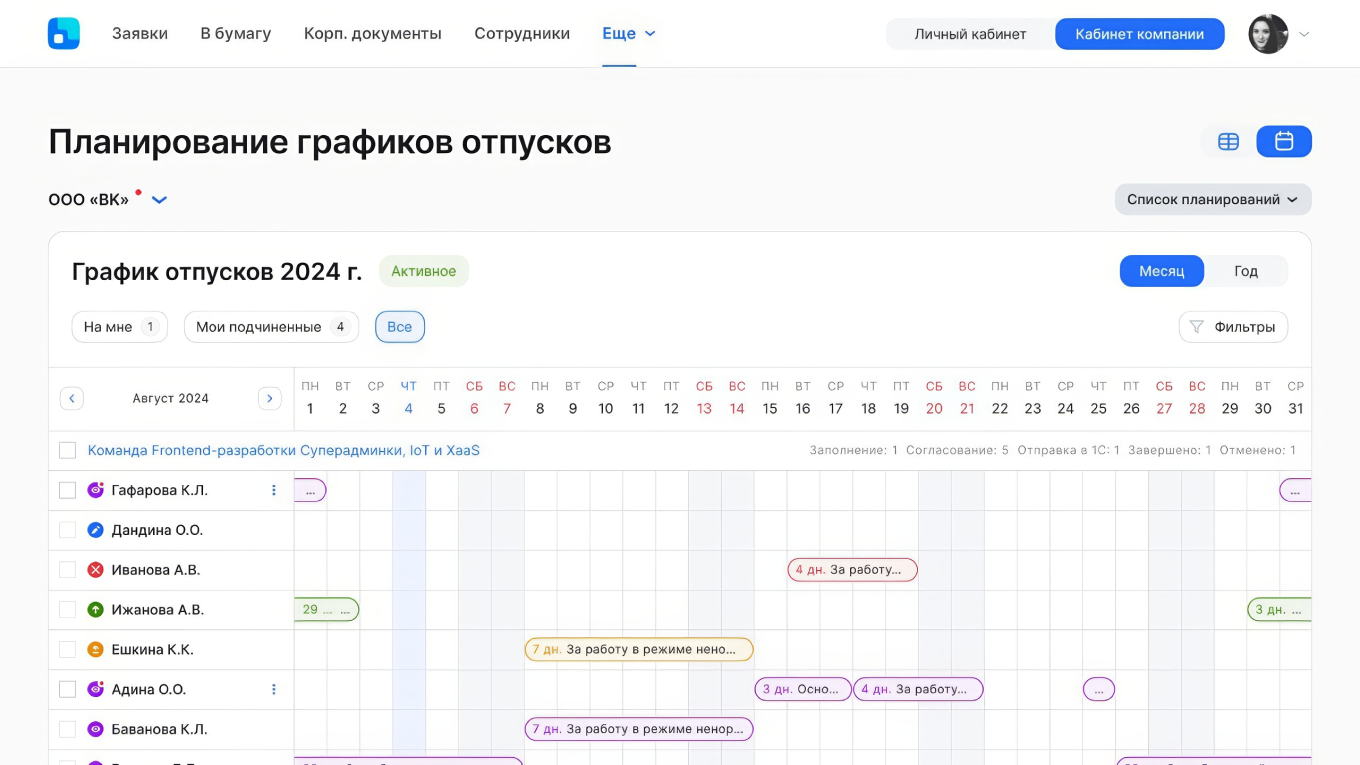1360x765 pixels.
Task: Open the three-dot menu beside Адина О.О.
Action: [x=273, y=689]
